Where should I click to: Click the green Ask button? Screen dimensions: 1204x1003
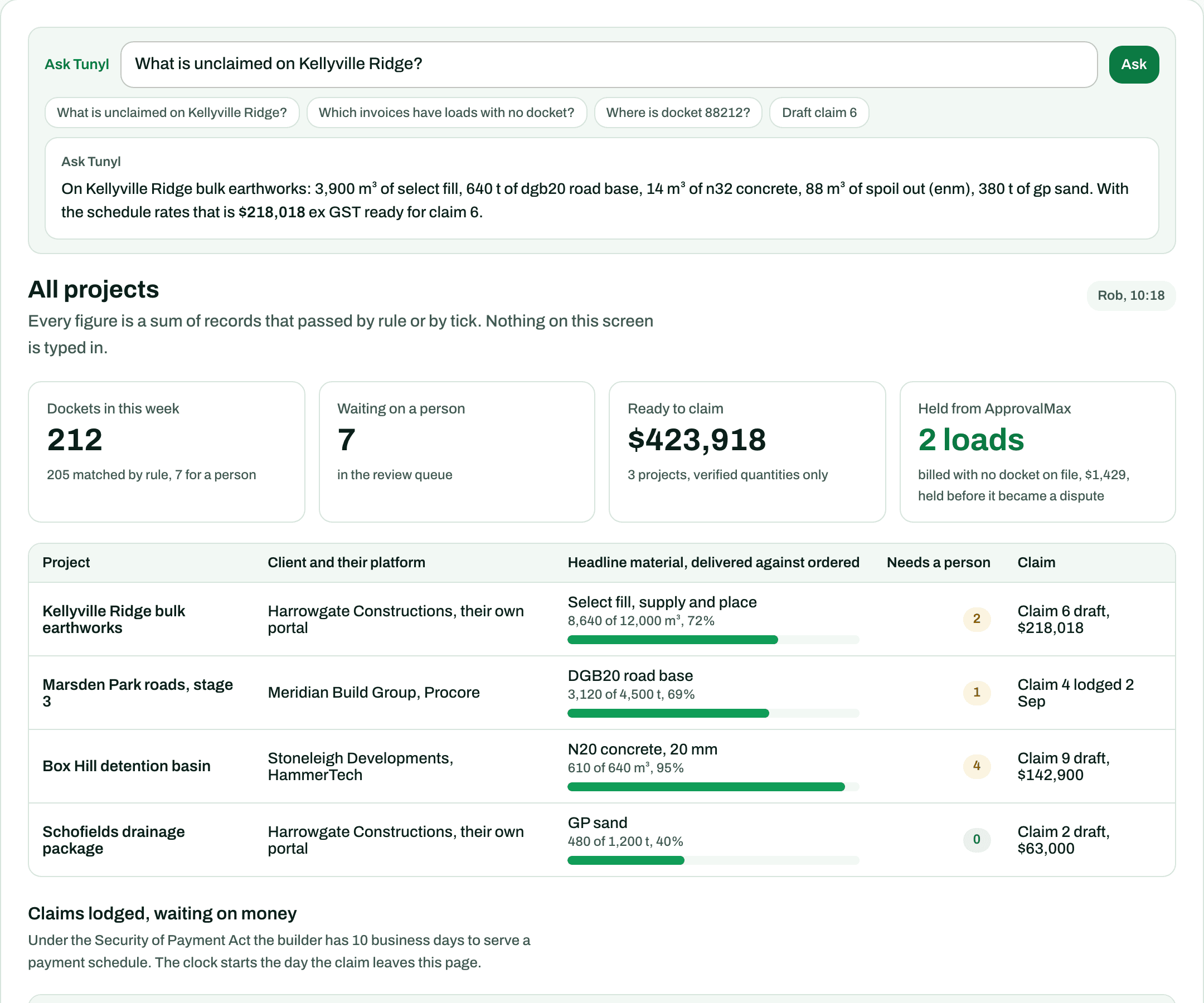[1133, 64]
